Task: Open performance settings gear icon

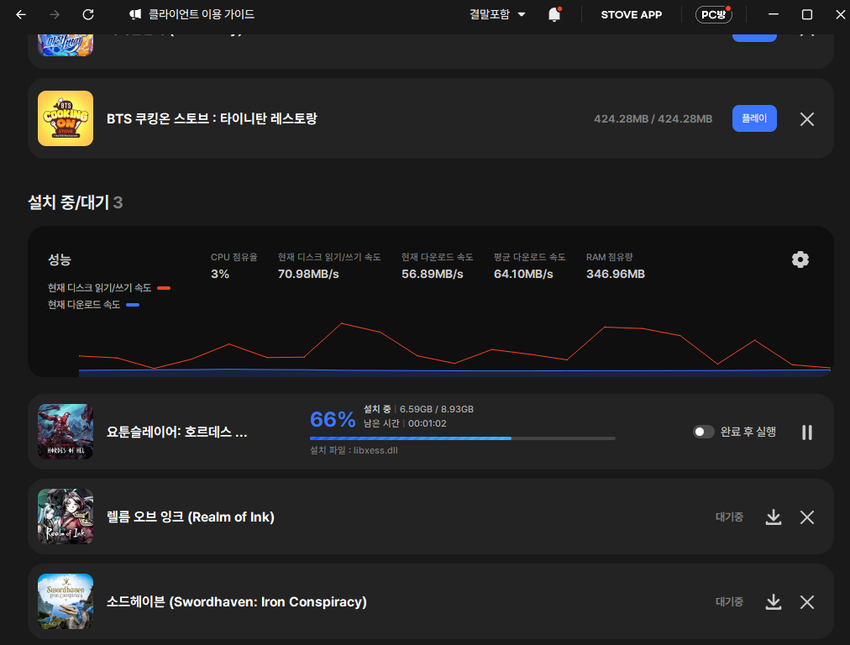Action: [x=800, y=260]
